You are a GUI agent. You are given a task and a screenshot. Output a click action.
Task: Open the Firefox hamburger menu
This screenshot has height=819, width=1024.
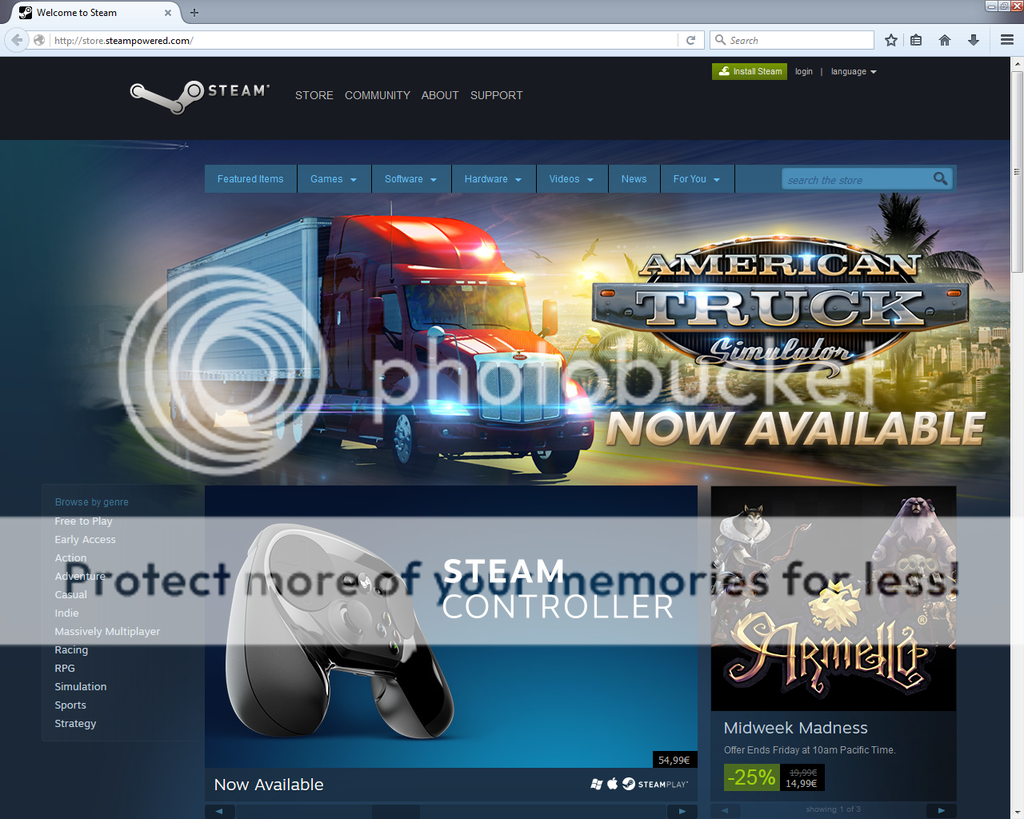pos(1007,40)
